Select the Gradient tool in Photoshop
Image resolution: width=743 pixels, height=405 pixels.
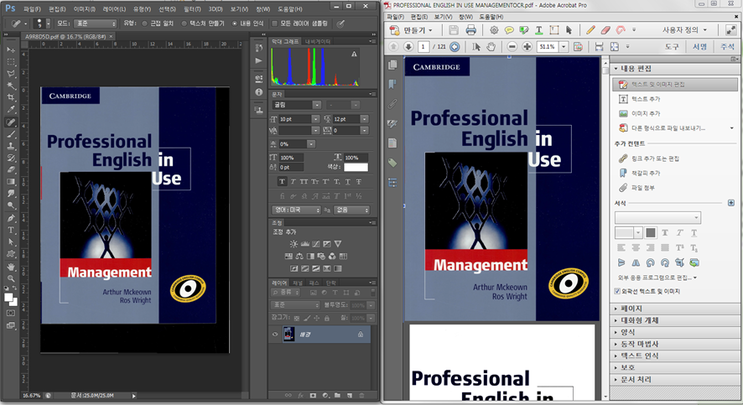click(x=10, y=182)
